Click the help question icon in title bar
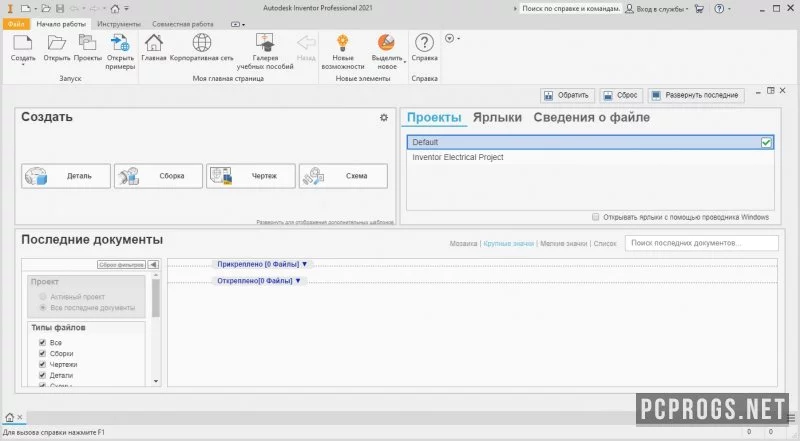Image resolution: width=800 pixels, height=441 pixels. point(719,9)
